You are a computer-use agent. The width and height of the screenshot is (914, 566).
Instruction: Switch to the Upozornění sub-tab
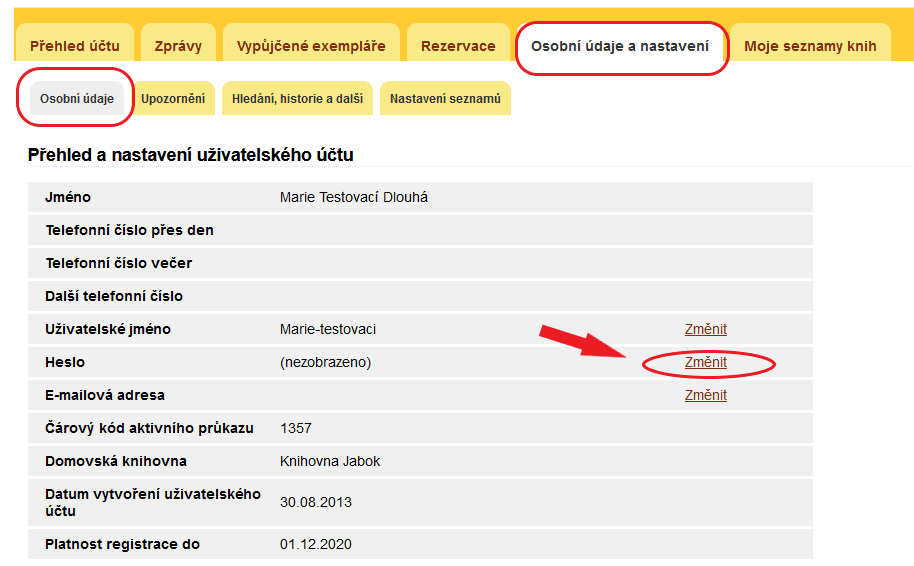tap(173, 98)
